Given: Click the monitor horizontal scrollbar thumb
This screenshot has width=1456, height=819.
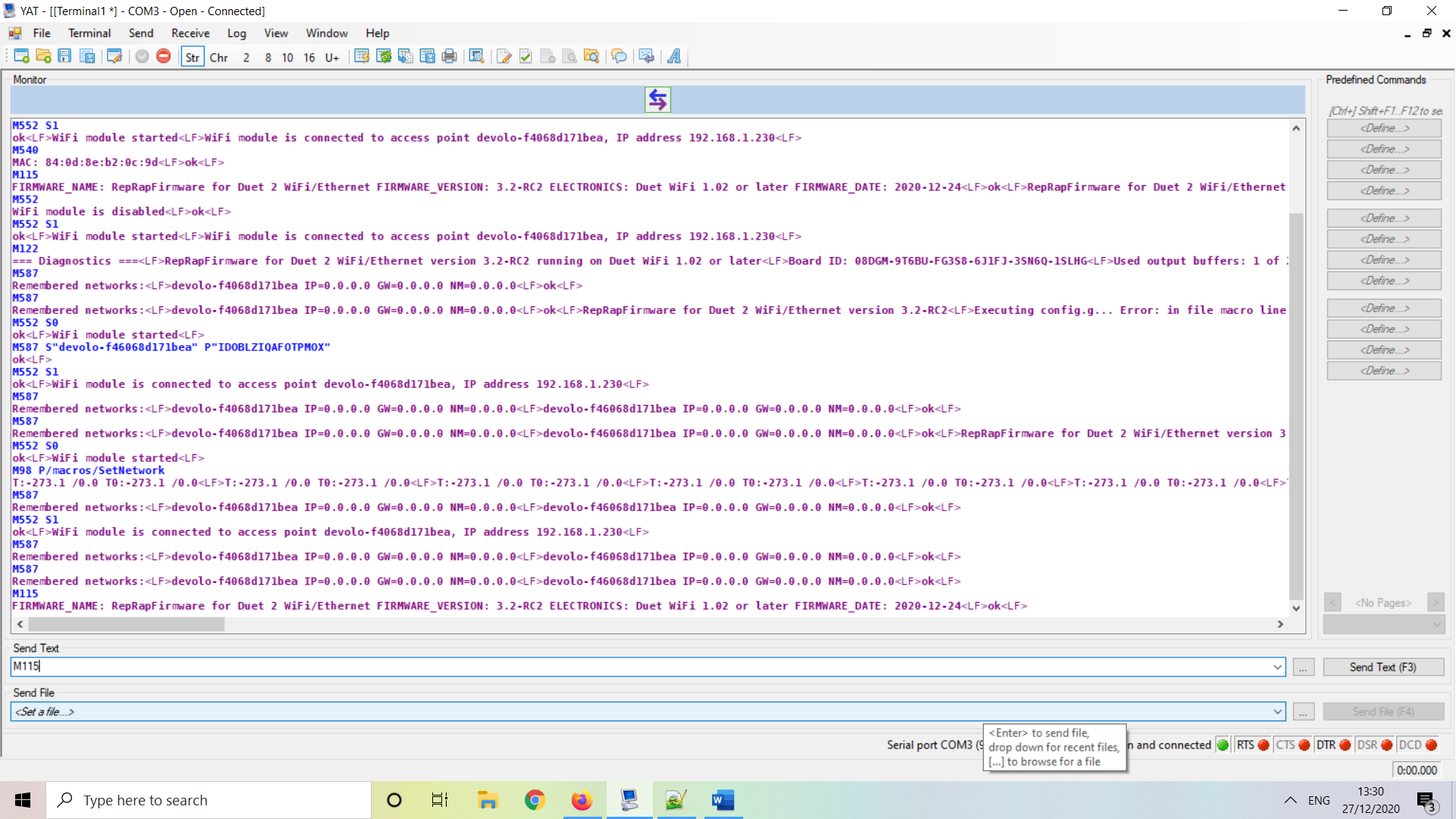Looking at the screenshot, I should point(126,624).
